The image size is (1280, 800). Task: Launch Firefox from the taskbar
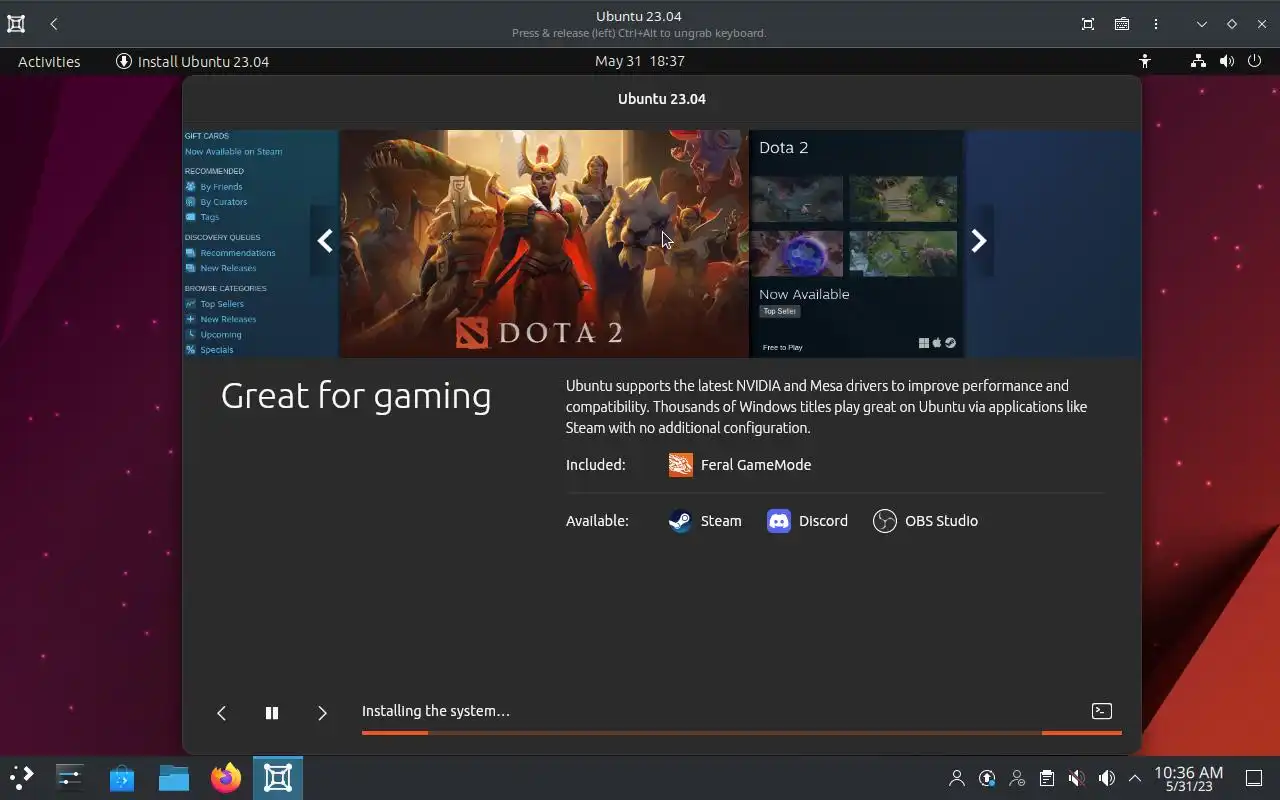pyautogui.click(x=226, y=777)
